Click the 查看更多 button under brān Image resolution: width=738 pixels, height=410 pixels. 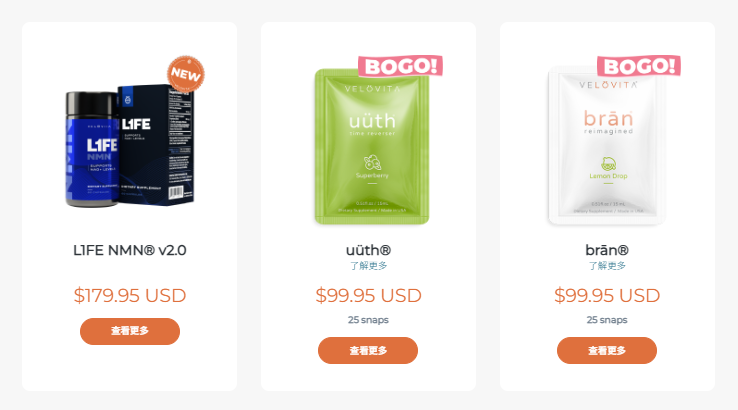(607, 350)
